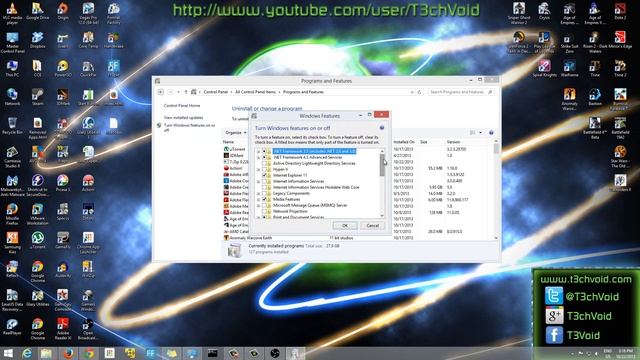Open This PC desktop icon

[x=12, y=69]
